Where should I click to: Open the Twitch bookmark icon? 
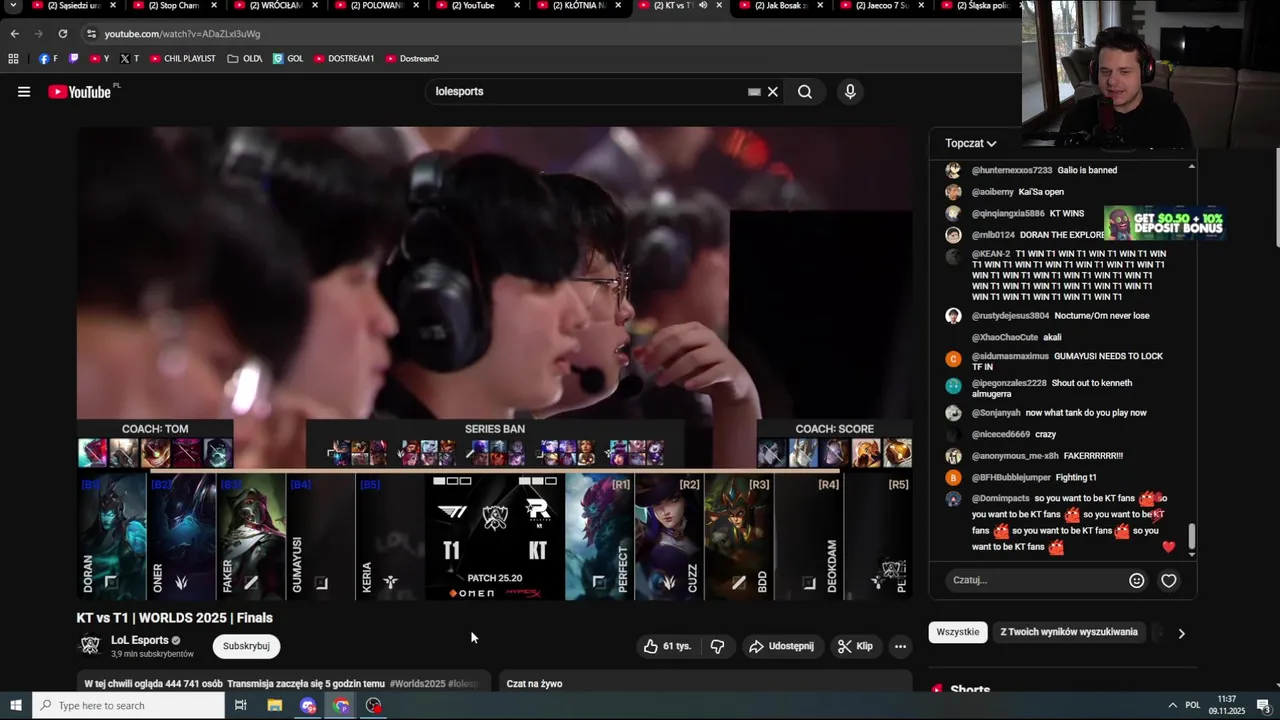[x=73, y=59]
